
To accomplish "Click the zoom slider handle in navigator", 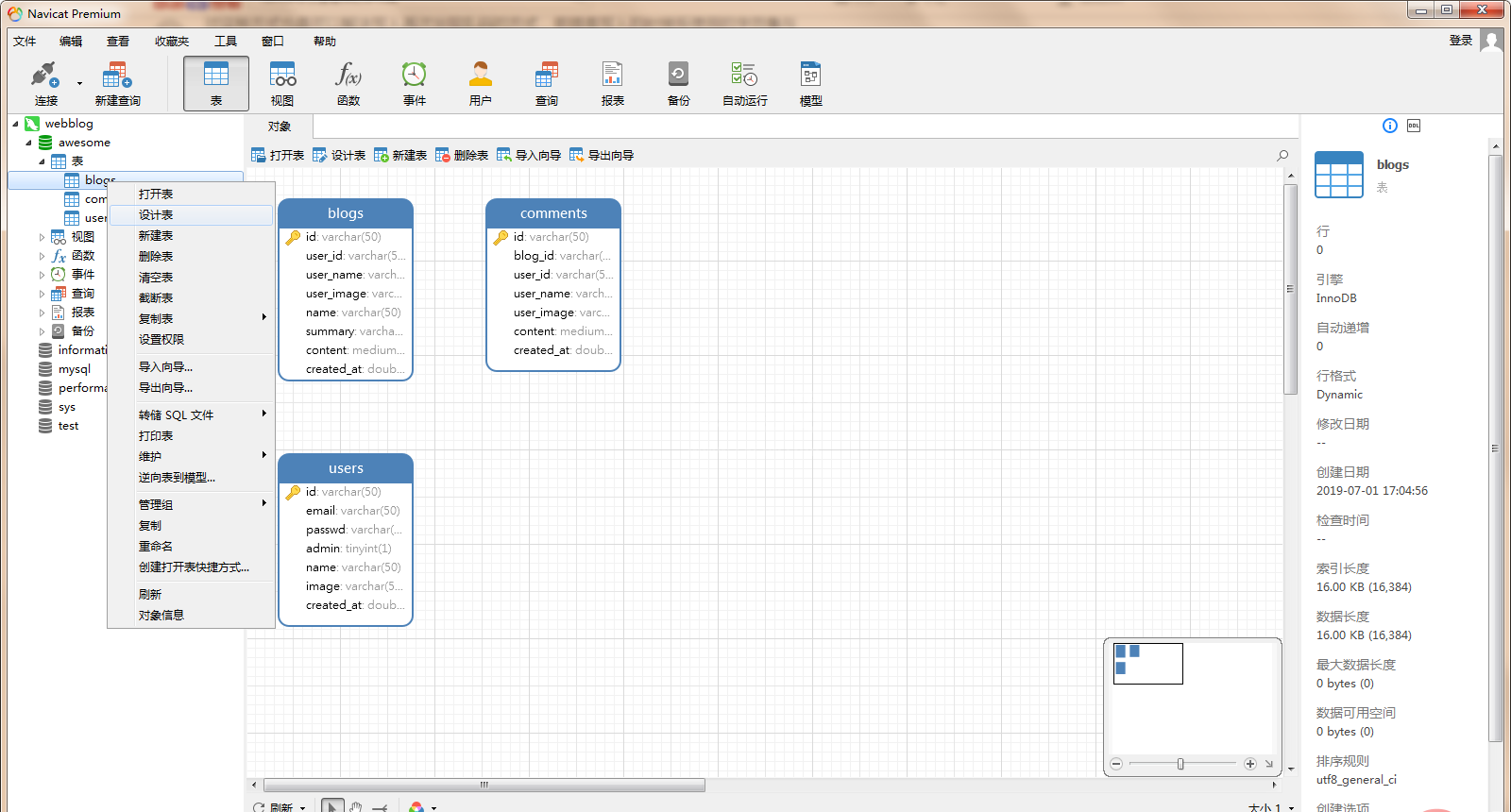I will [x=1180, y=764].
